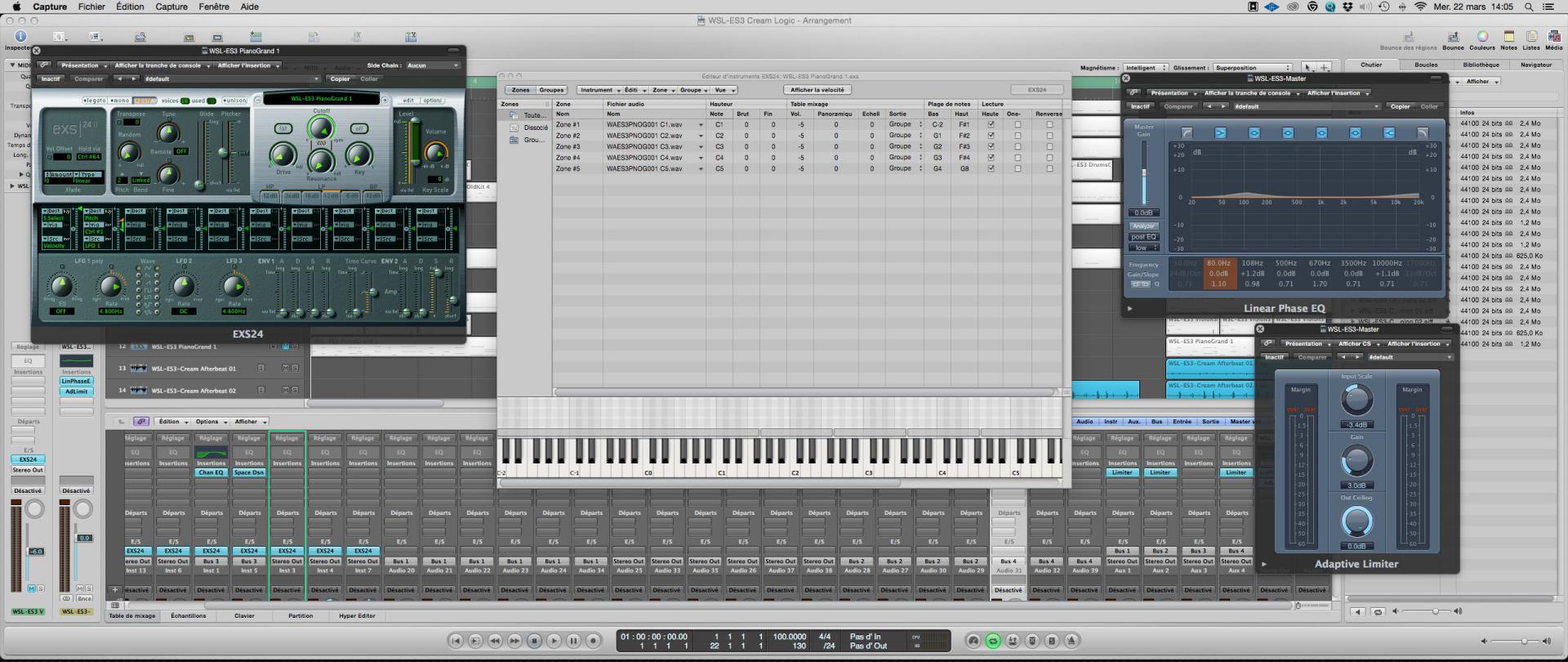Toggle the Inactif bypass button in the EXS24 window
The image size is (1568, 662).
pos(51,79)
